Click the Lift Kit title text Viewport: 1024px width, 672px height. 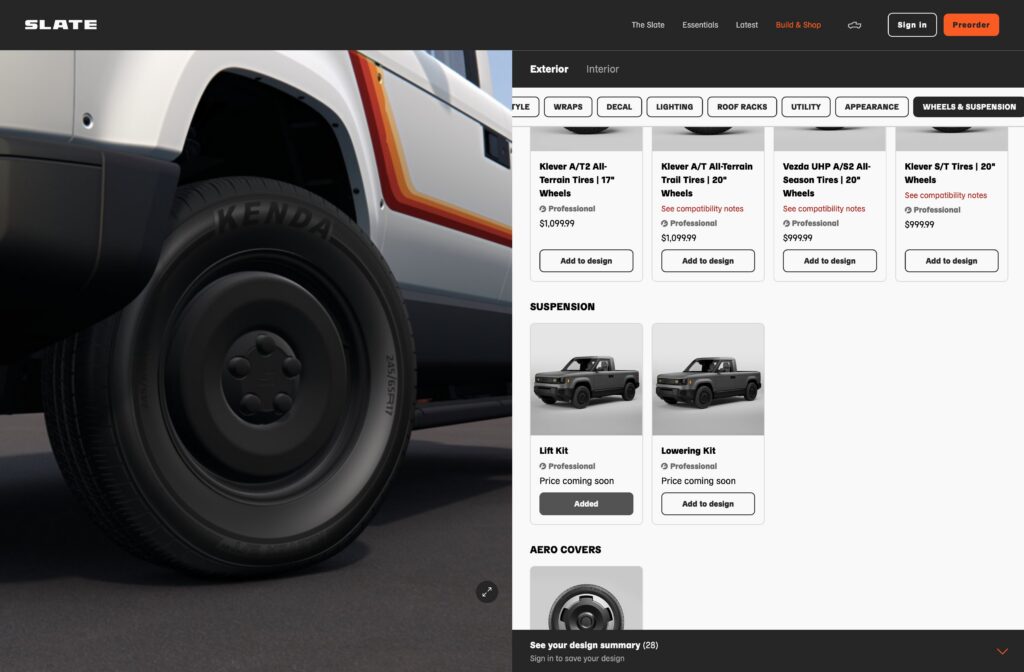coord(553,451)
